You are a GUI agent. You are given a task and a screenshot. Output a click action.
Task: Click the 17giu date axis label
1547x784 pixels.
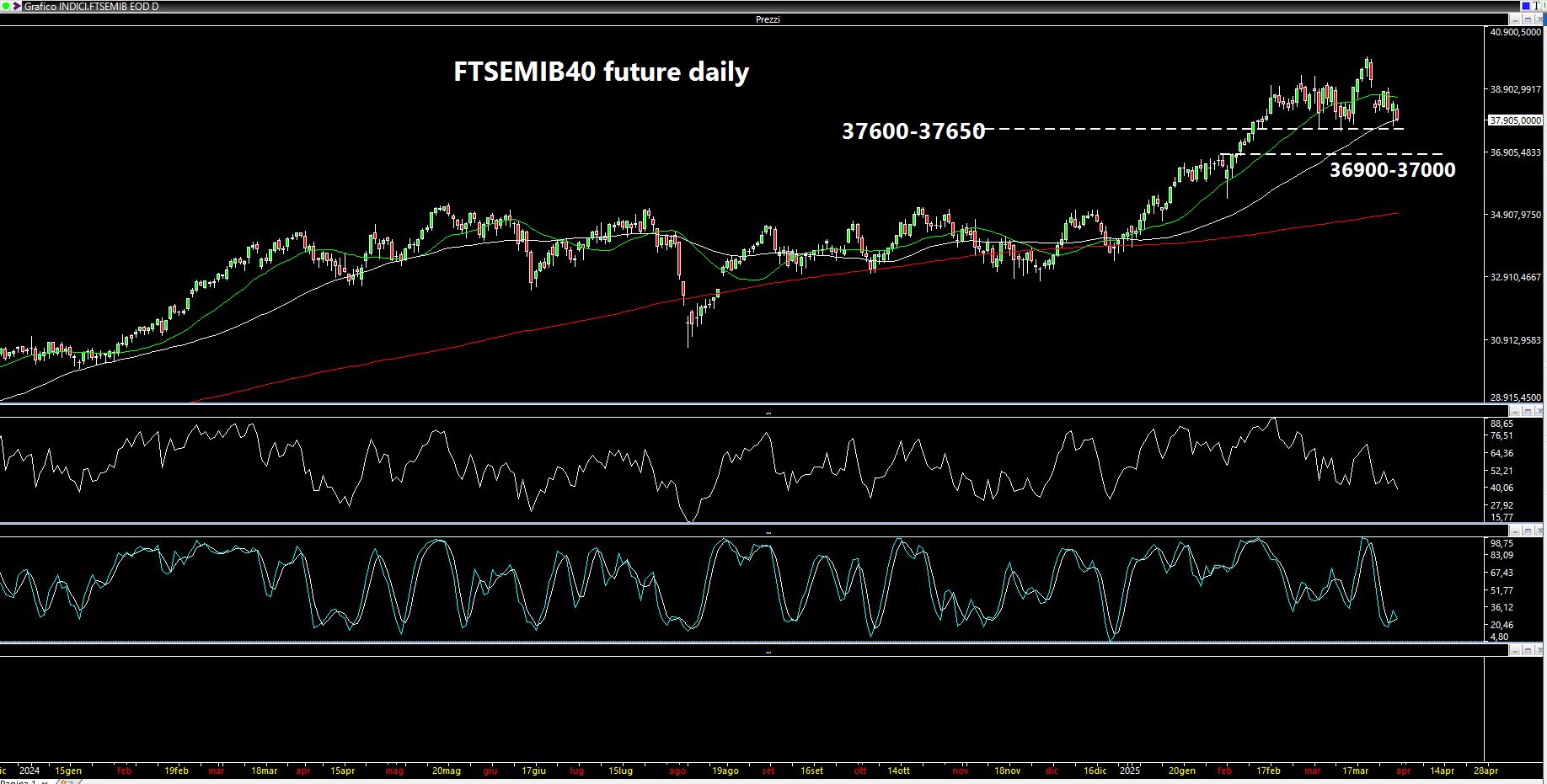533,771
